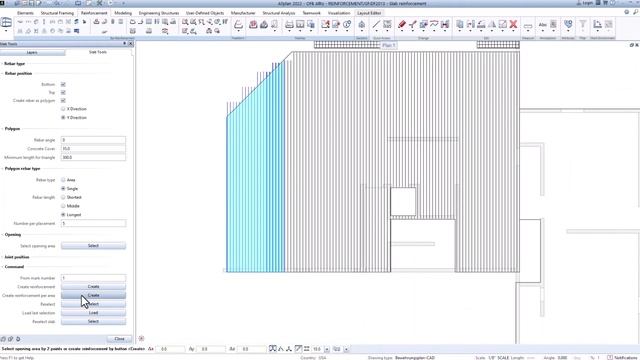The height and width of the screenshot is (360, 640).
Task: Select Shortest rebar length option
Action: coord(63,197)
